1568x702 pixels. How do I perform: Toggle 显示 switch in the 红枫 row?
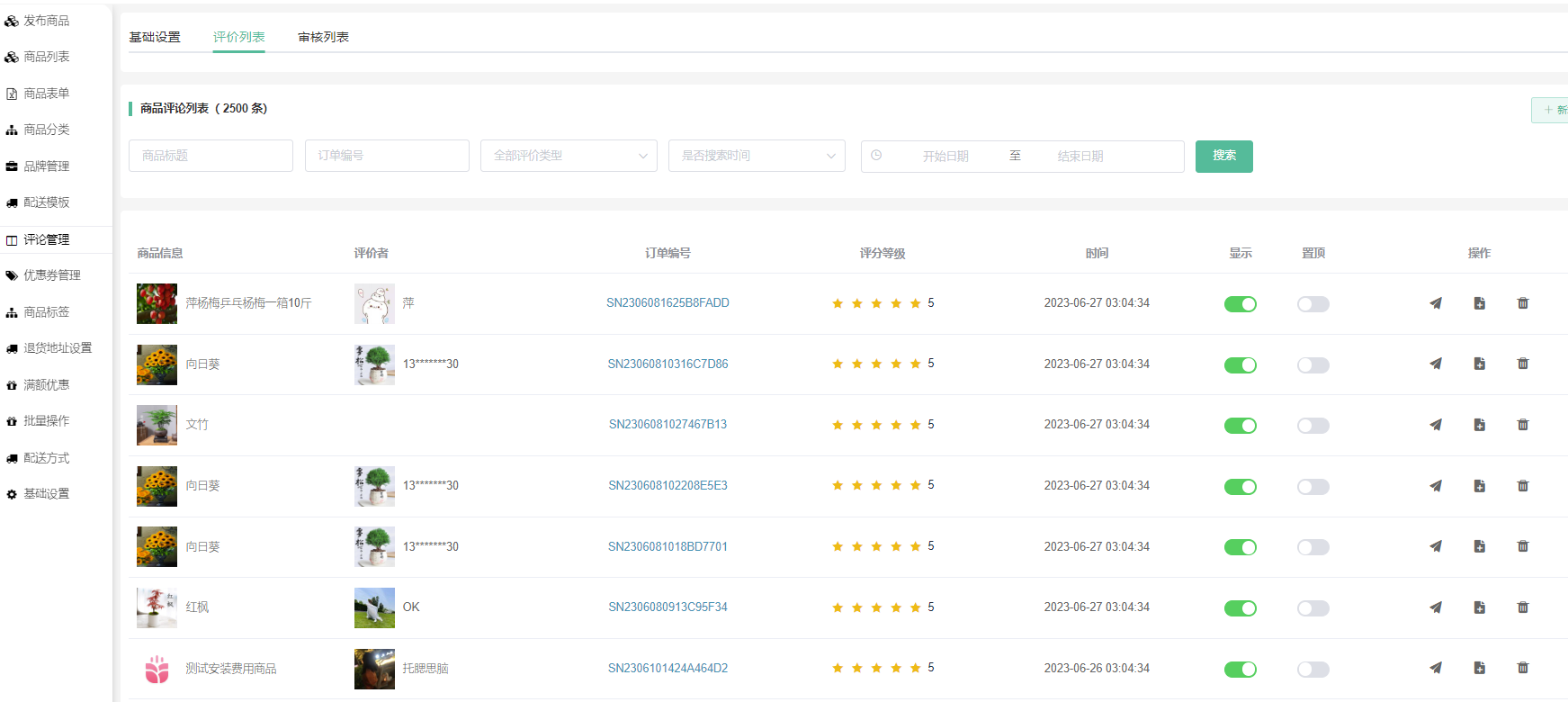1240,608
